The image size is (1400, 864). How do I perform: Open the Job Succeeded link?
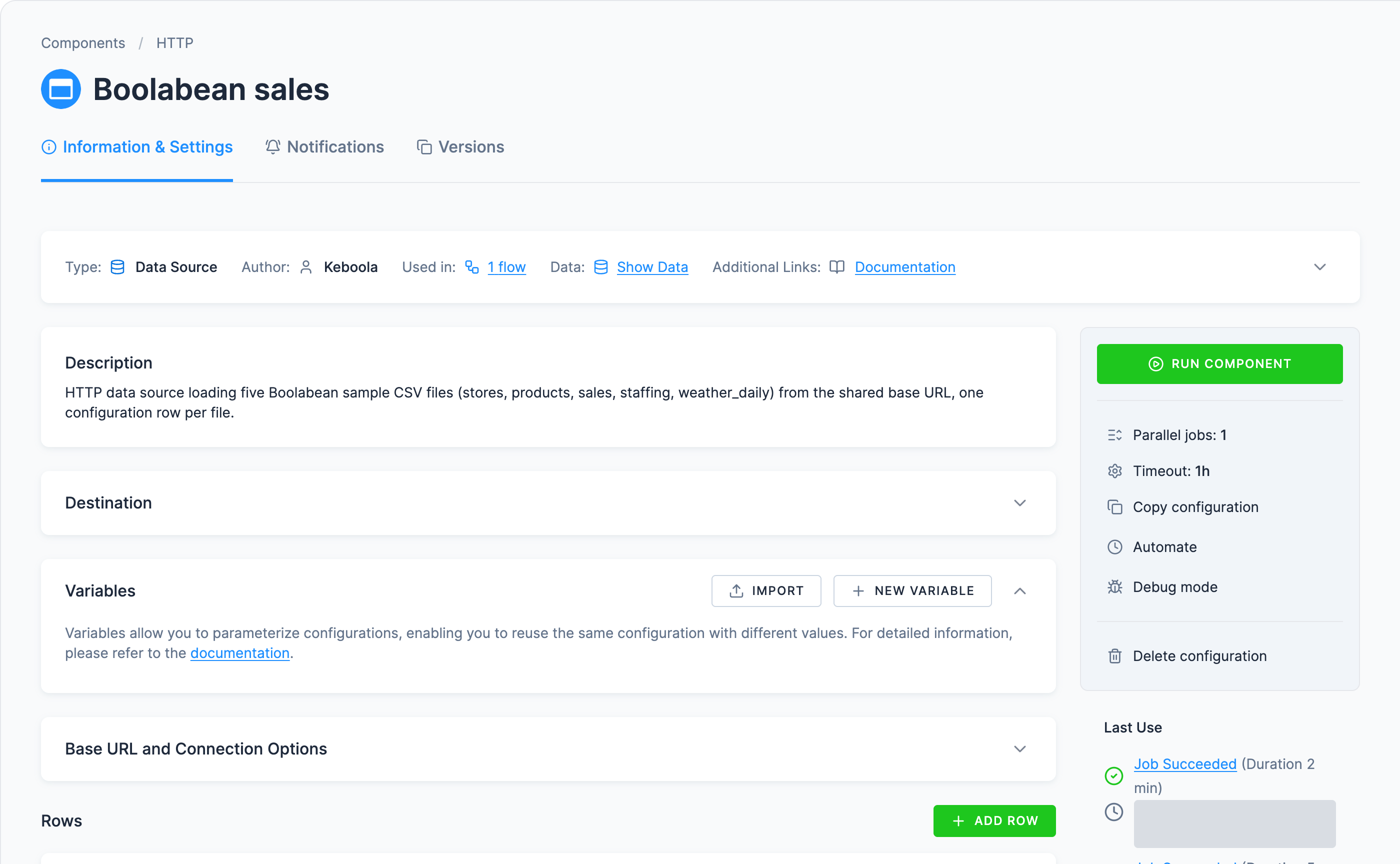[1184, 764]
